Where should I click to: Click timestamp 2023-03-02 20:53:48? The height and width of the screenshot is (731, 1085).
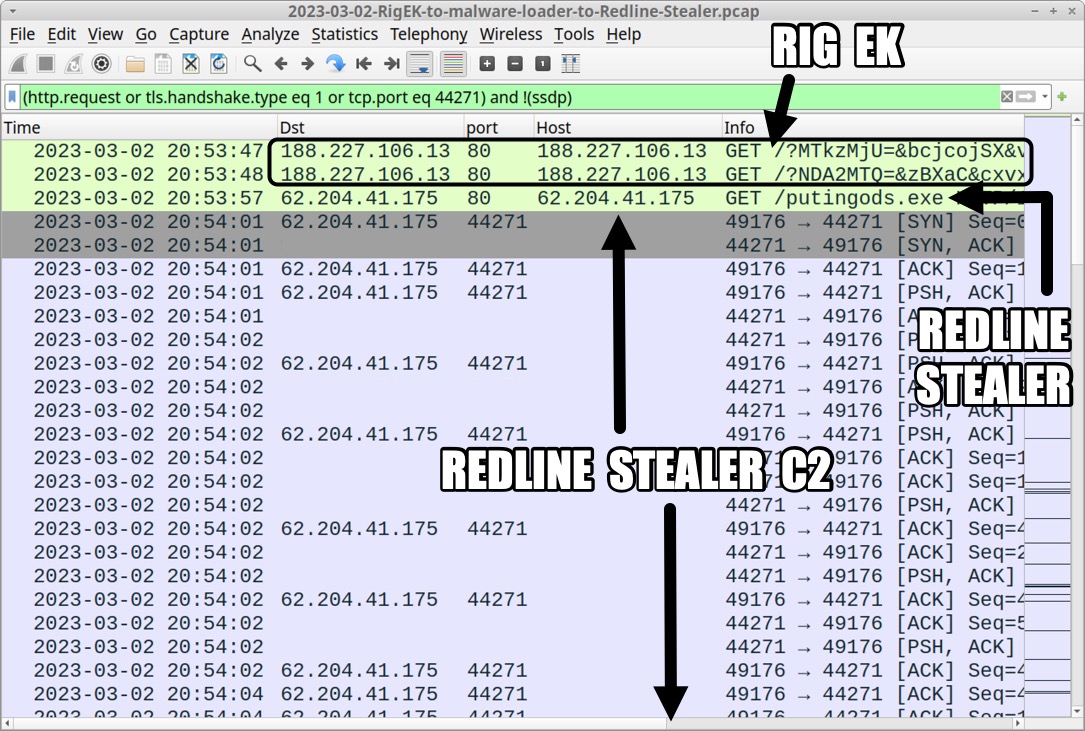(149, 174)
